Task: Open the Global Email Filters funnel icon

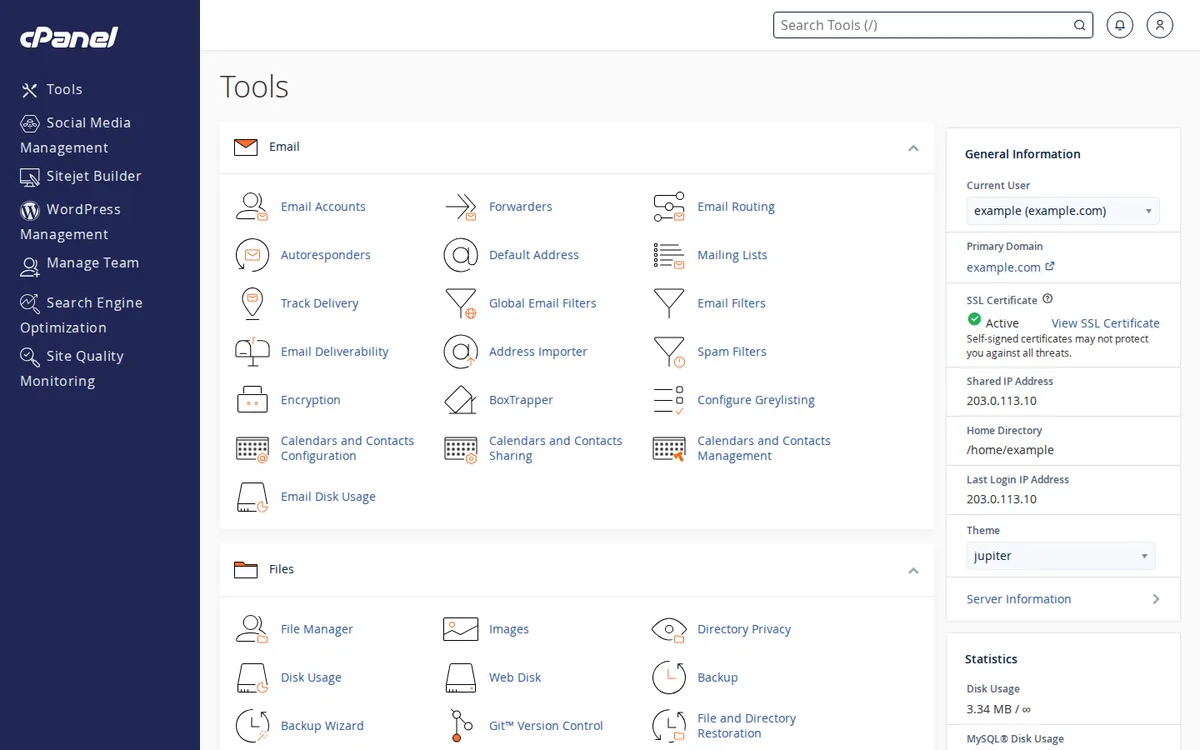Action: [x=460, y=303]
